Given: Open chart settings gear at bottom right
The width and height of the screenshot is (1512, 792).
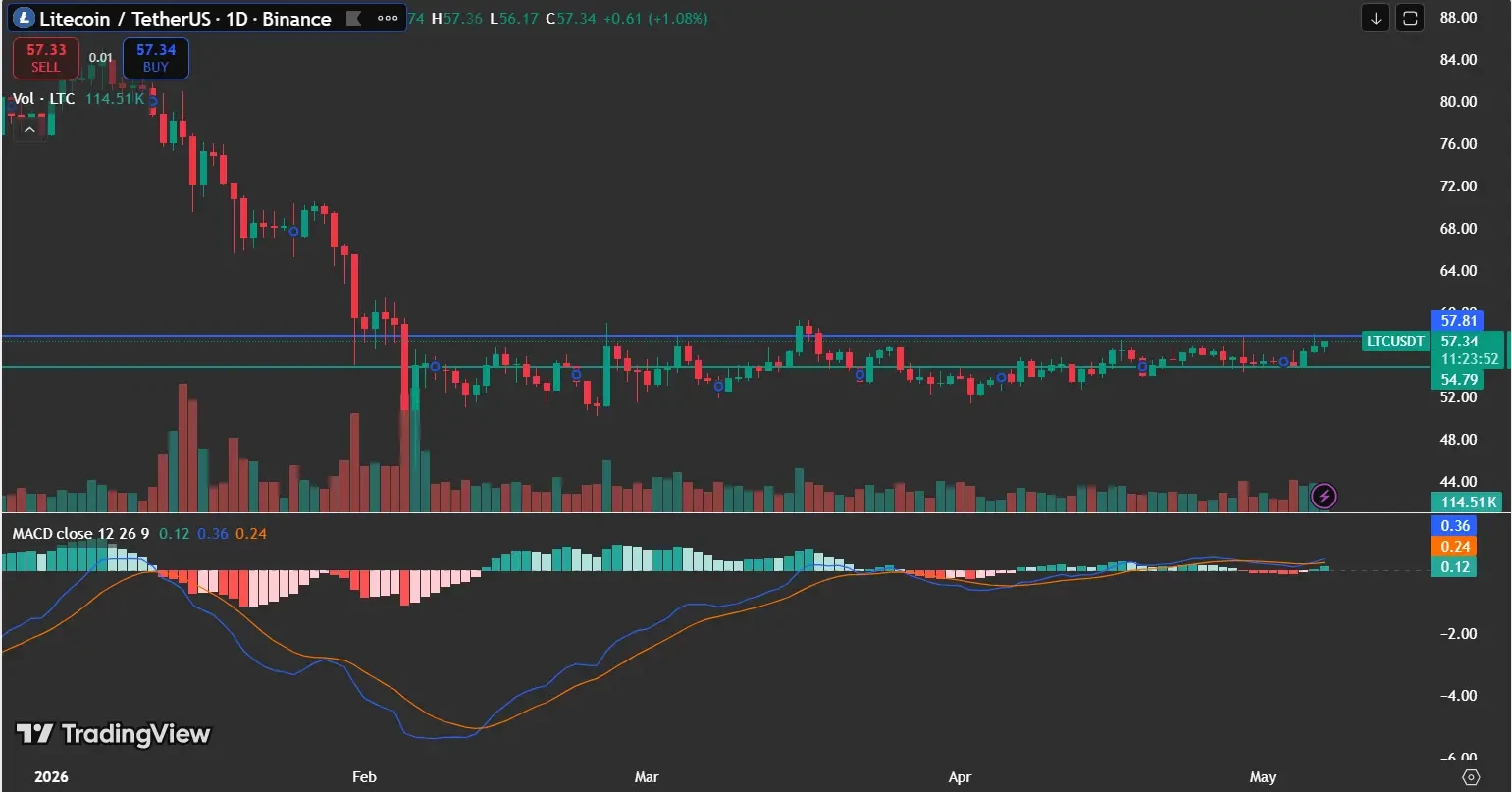Looking at the screenshot, I should click(1471, 777).
